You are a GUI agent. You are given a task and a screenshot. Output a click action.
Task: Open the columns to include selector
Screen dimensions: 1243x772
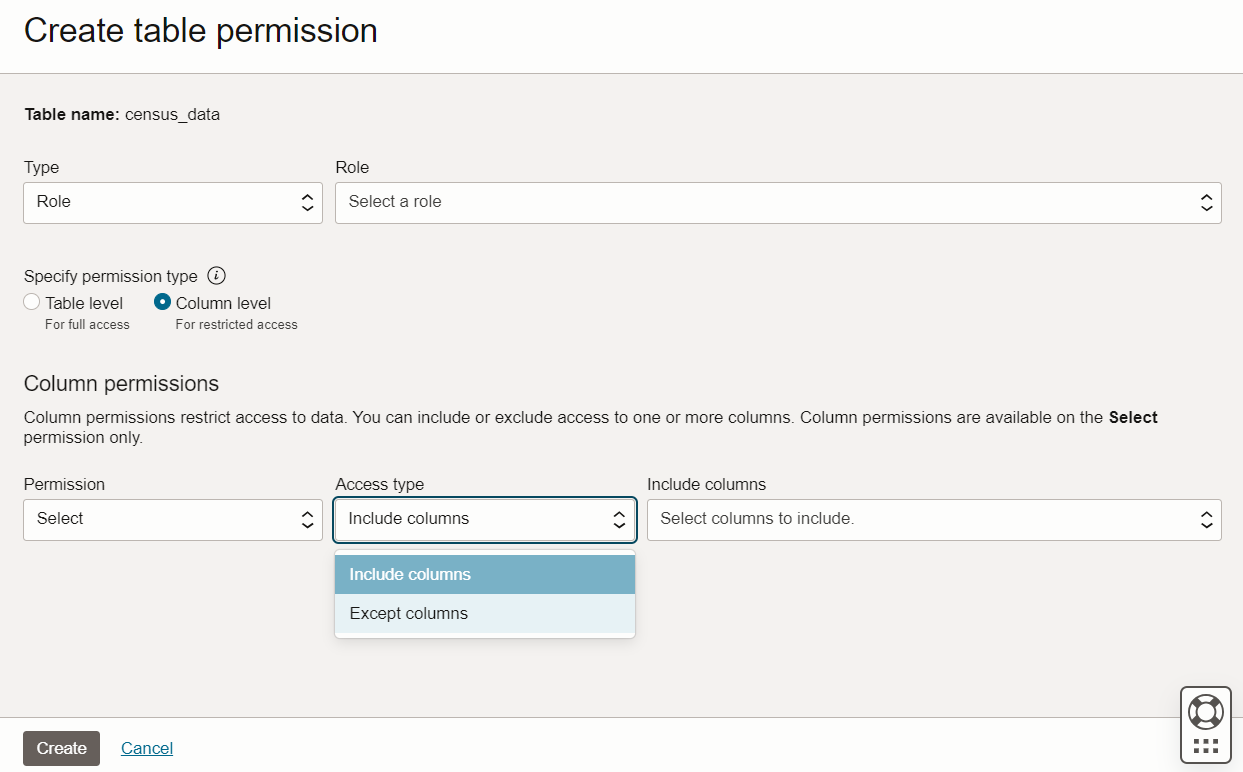(934, 519)
